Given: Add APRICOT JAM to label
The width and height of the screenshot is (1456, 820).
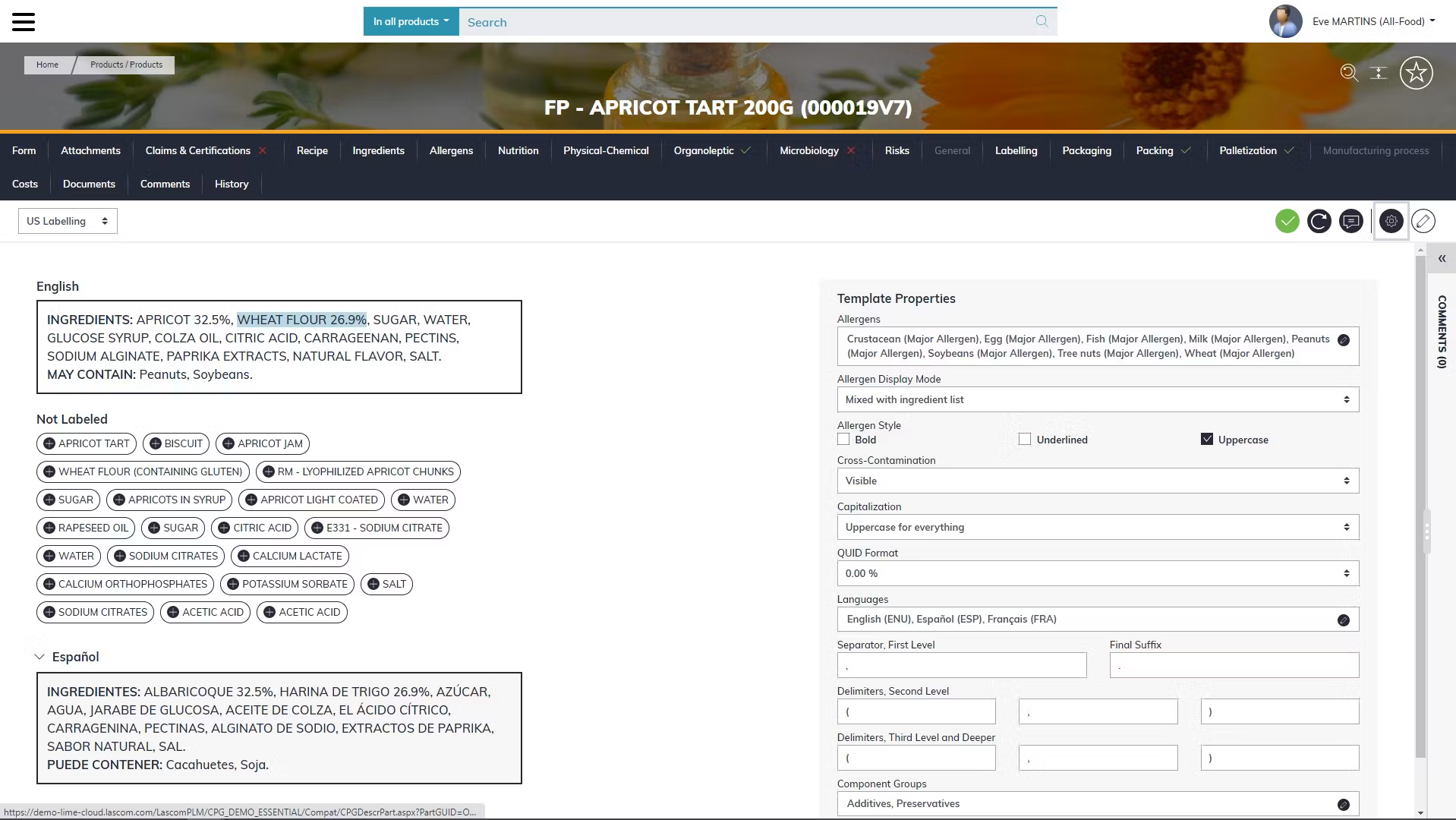Looking at the screenshot, I should (263, 443).
